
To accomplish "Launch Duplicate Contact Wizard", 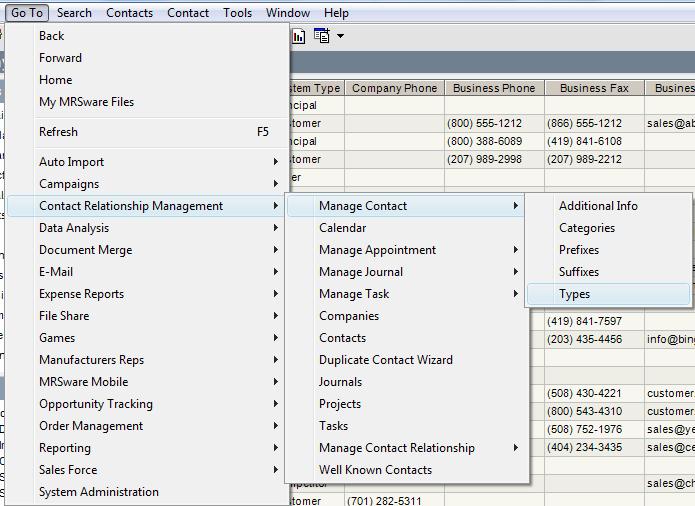I will (406, 360).
